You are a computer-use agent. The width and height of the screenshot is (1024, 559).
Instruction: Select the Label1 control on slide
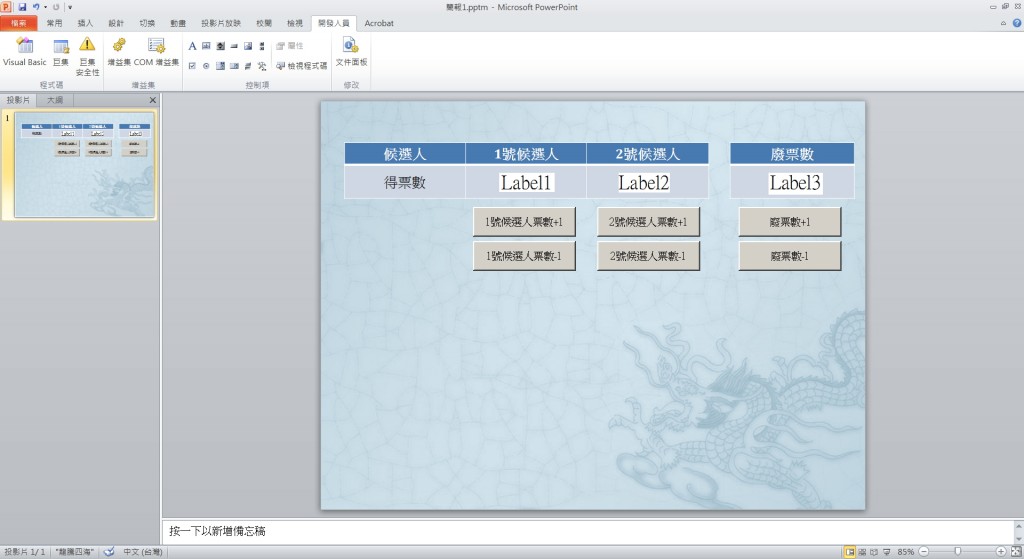(x=526, y=182)
